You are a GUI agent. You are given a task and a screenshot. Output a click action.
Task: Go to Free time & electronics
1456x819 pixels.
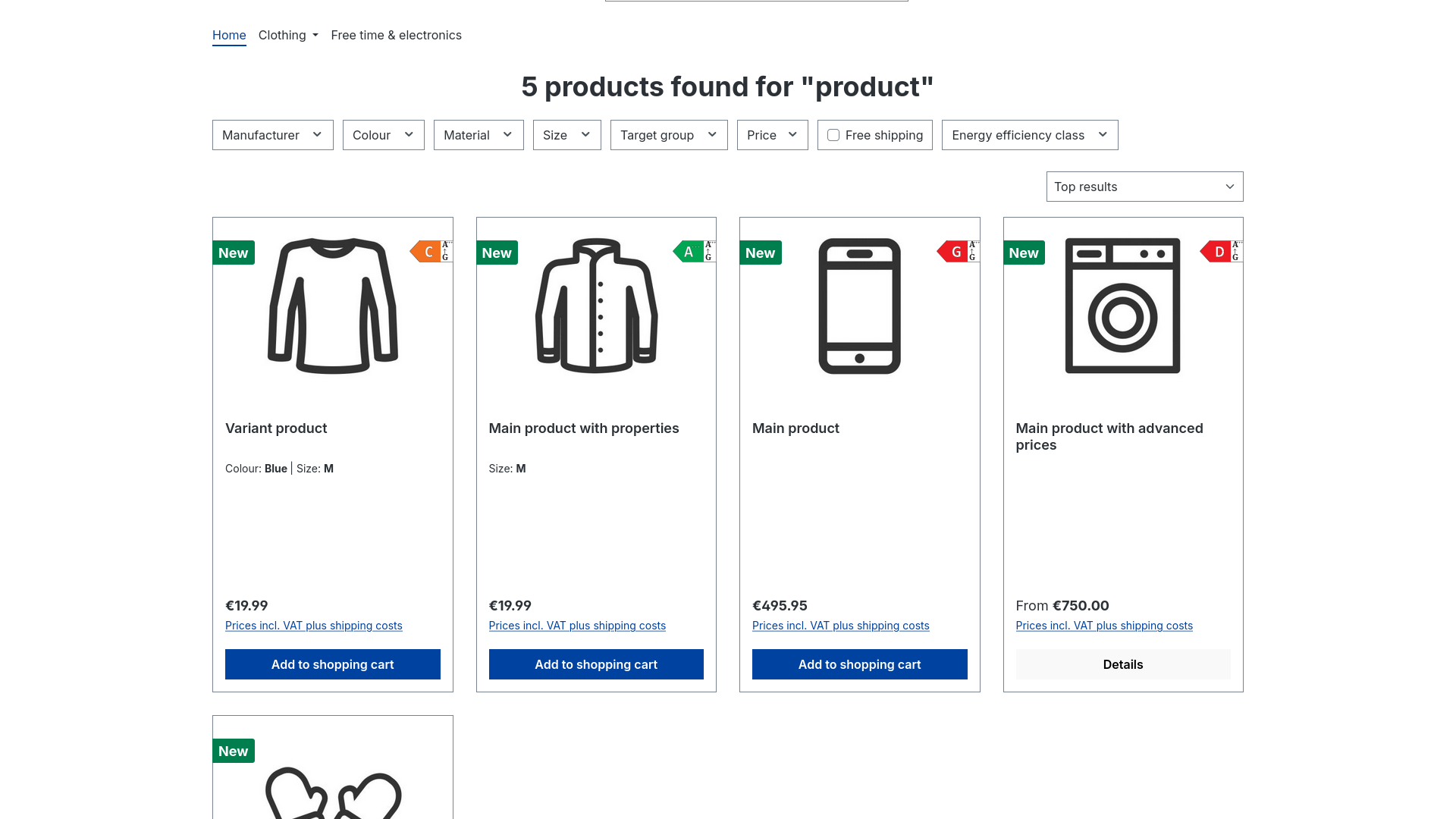pyautogui.click(x=396, y=35)
